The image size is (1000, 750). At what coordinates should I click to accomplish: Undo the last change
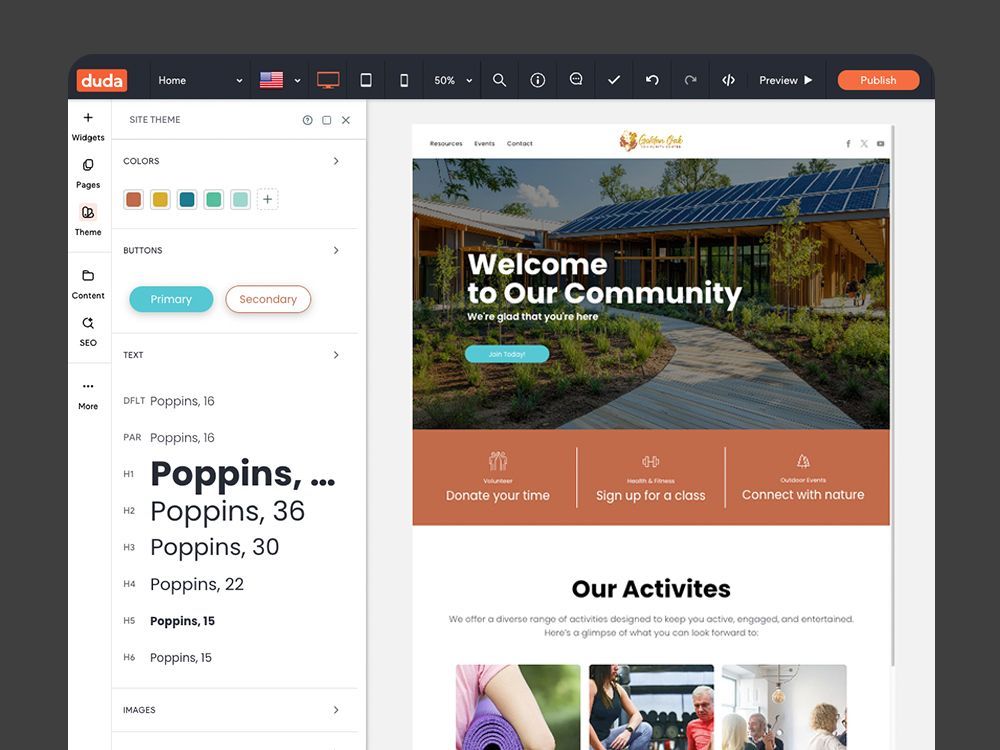(x=652, y=80)
